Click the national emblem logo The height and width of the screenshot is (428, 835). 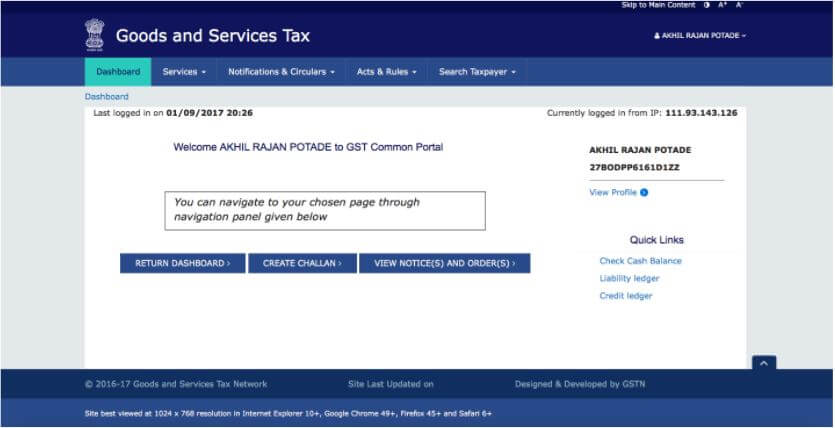(94, 35)
